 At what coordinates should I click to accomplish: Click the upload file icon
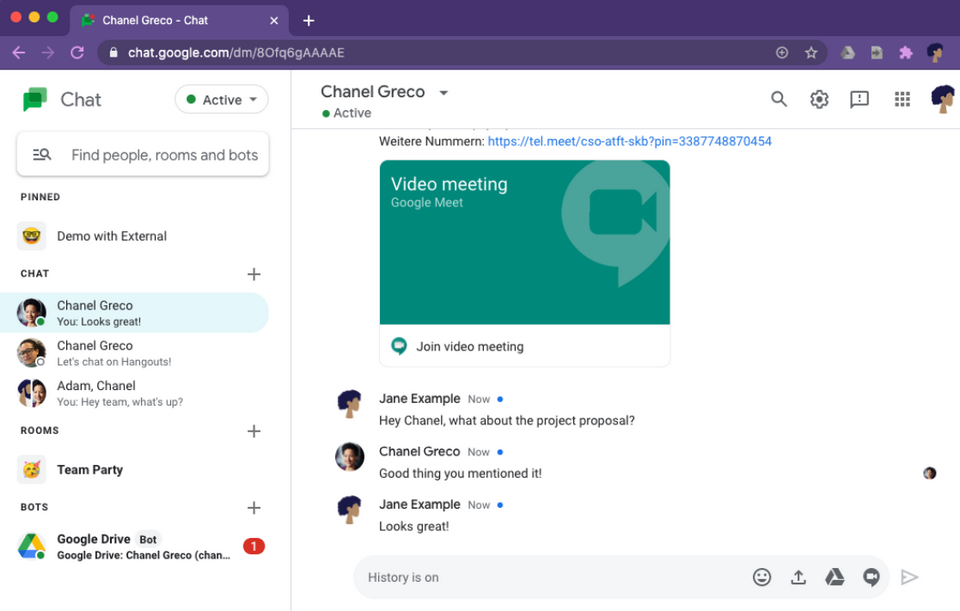[798, 577]
